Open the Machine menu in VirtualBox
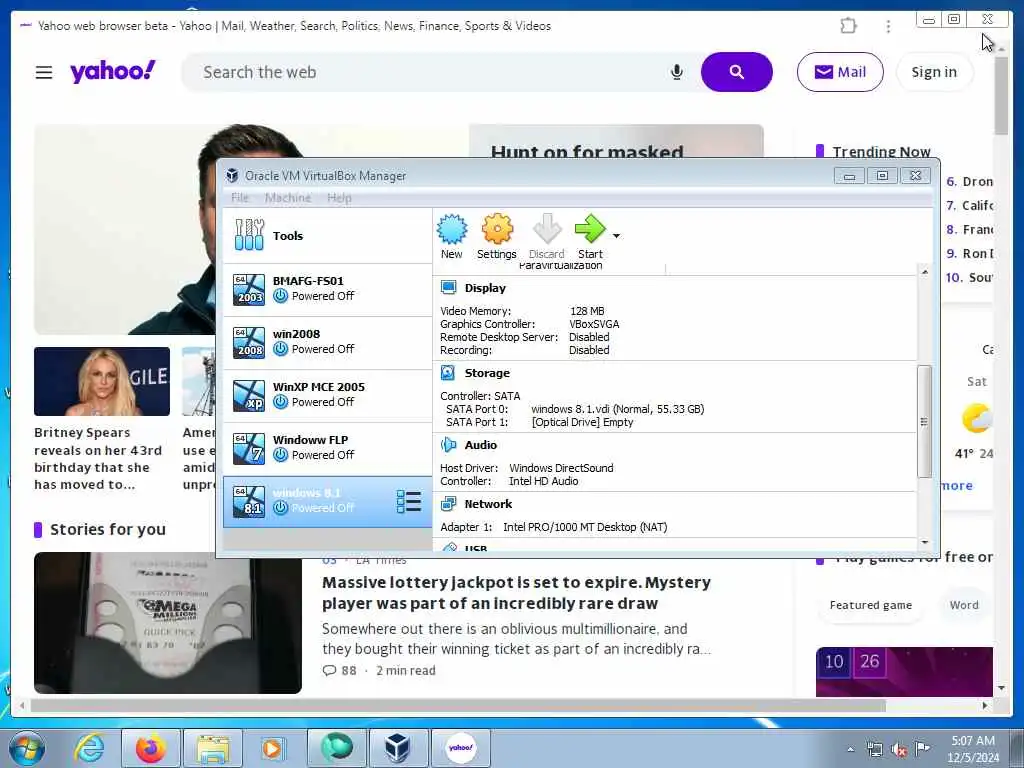The image size is (1024, 768). coord(288,198)
